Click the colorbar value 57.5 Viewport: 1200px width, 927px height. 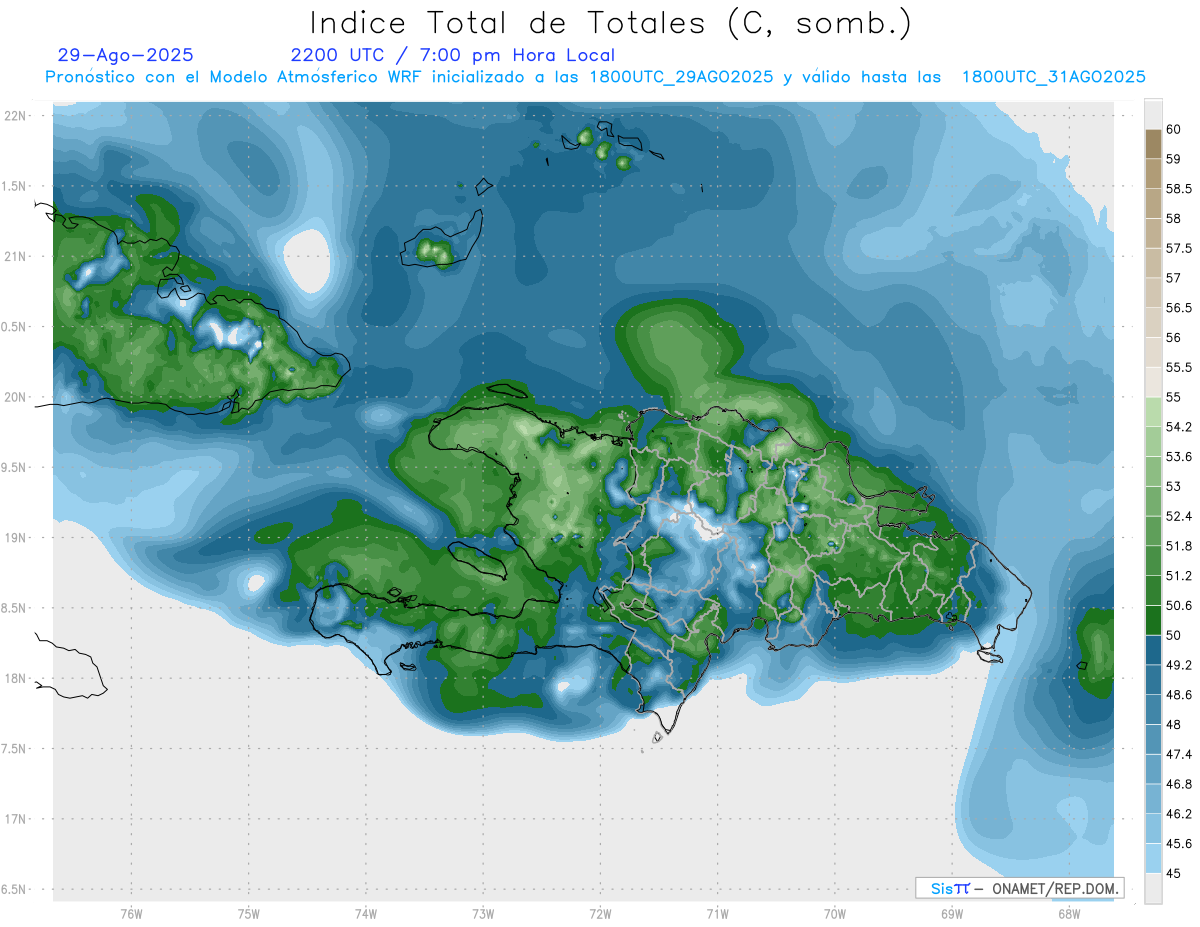pos(1179,248)
